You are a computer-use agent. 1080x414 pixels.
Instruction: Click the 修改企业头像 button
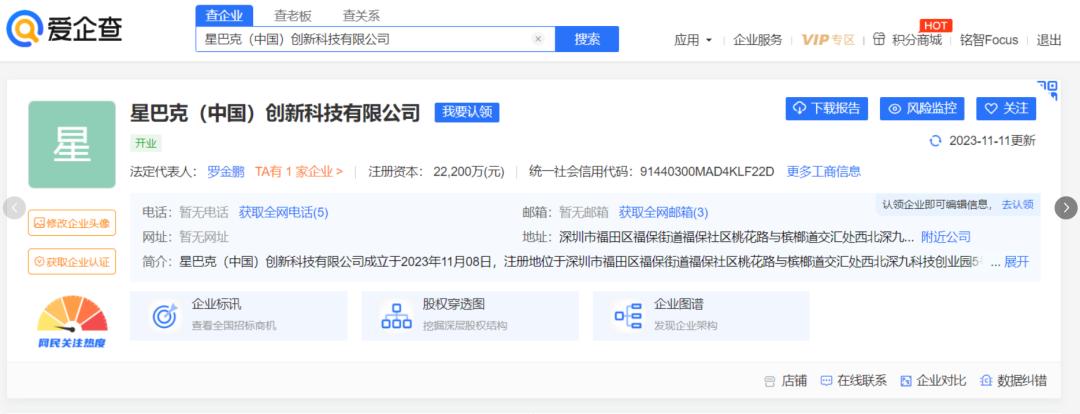(72, 222)
